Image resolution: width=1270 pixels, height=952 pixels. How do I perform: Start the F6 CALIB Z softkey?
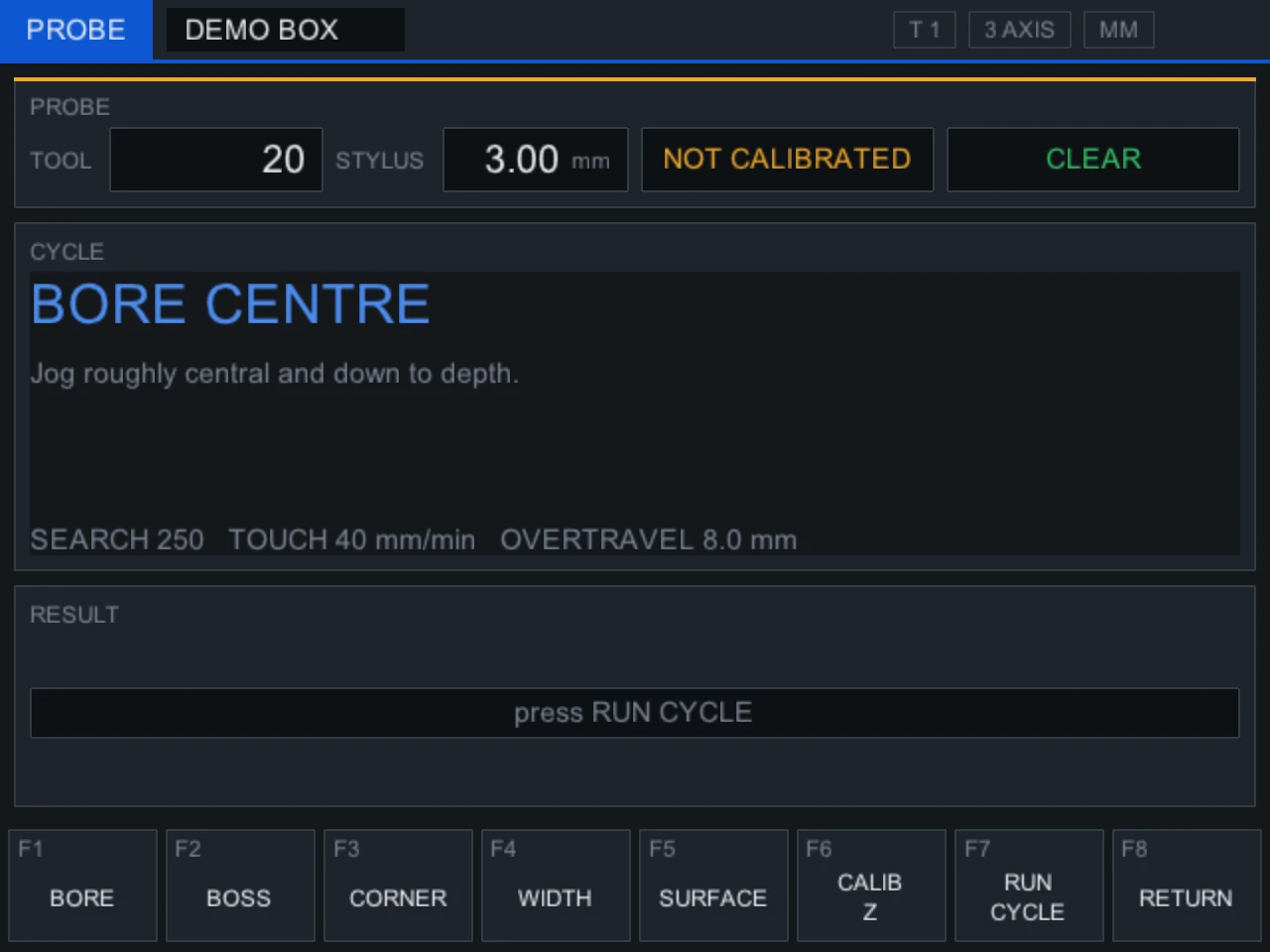coord(871,886)
